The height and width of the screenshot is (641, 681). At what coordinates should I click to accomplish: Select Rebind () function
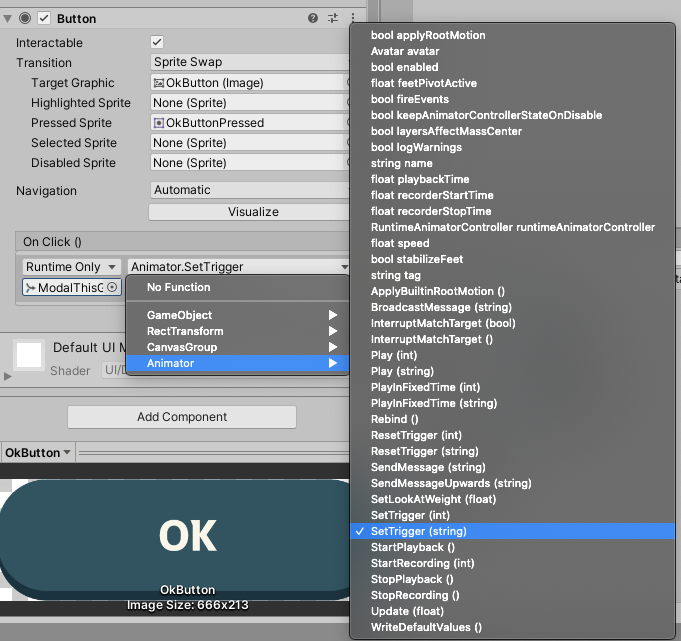pyautogui.click(x=512, y=419)
